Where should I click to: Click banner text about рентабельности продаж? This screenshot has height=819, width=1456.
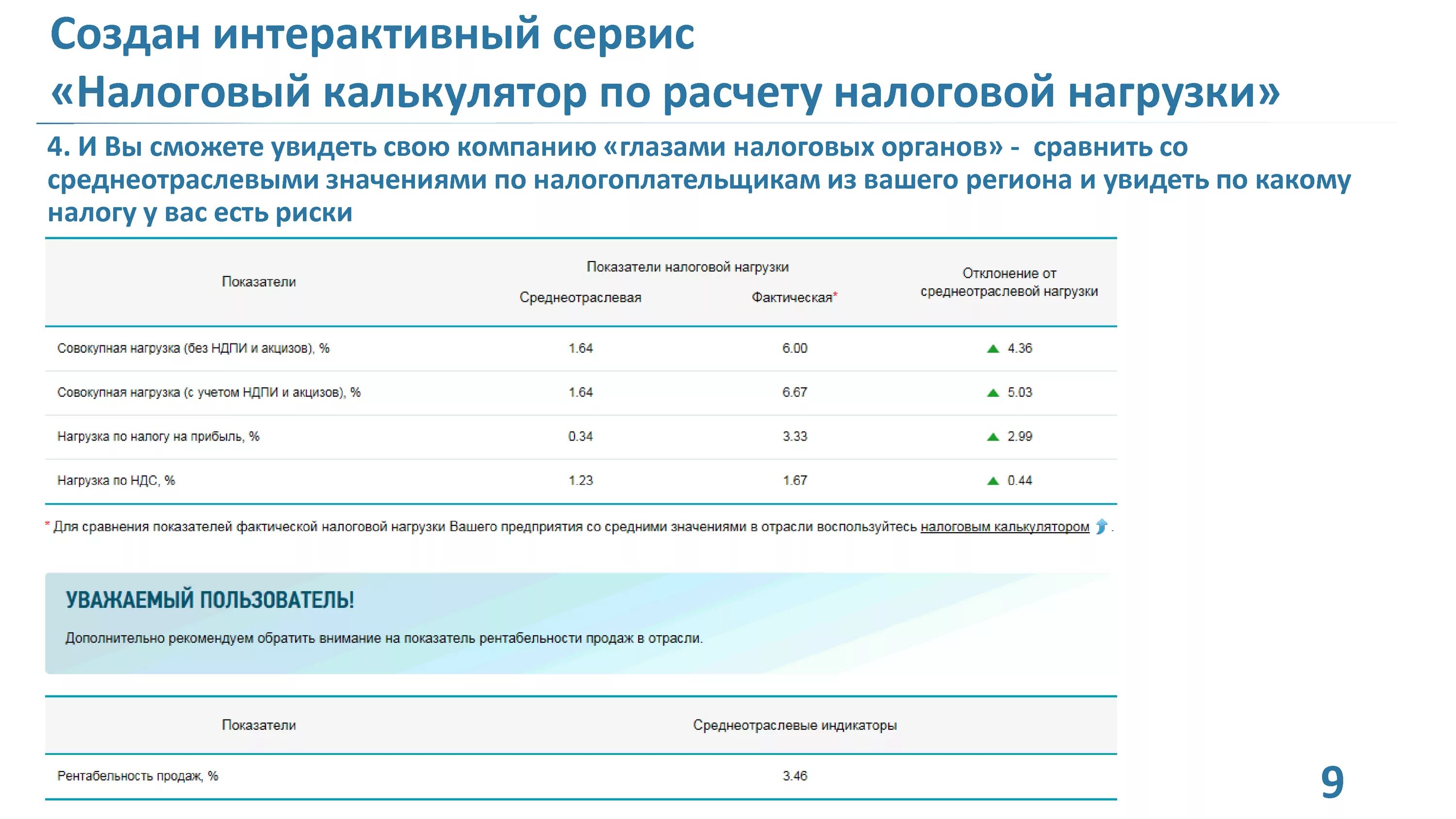384,638
